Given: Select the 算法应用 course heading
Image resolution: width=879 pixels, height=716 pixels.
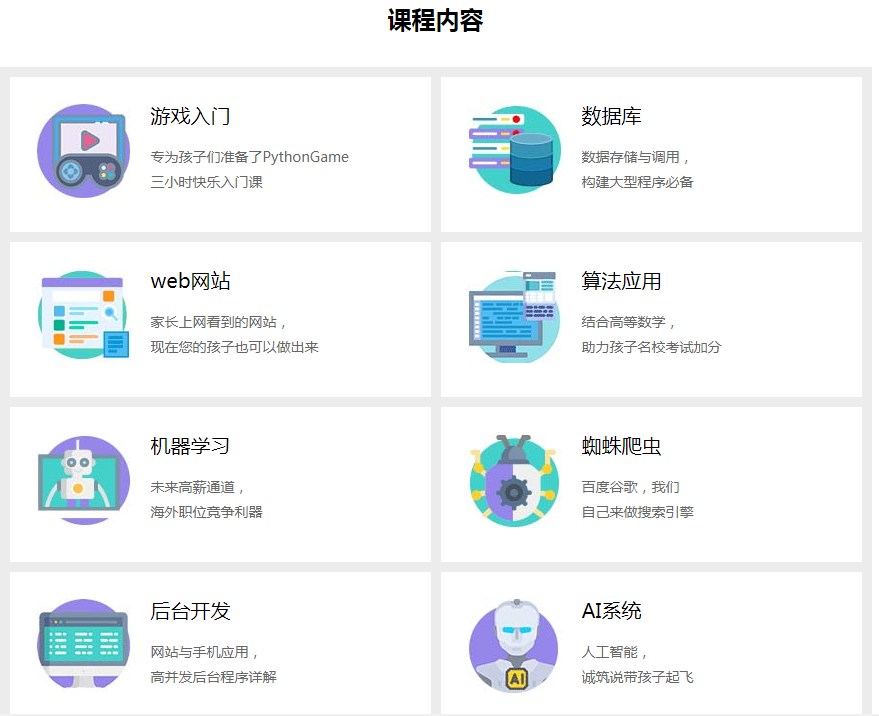Looking at the screenshot, I should [x=621, y=282].
